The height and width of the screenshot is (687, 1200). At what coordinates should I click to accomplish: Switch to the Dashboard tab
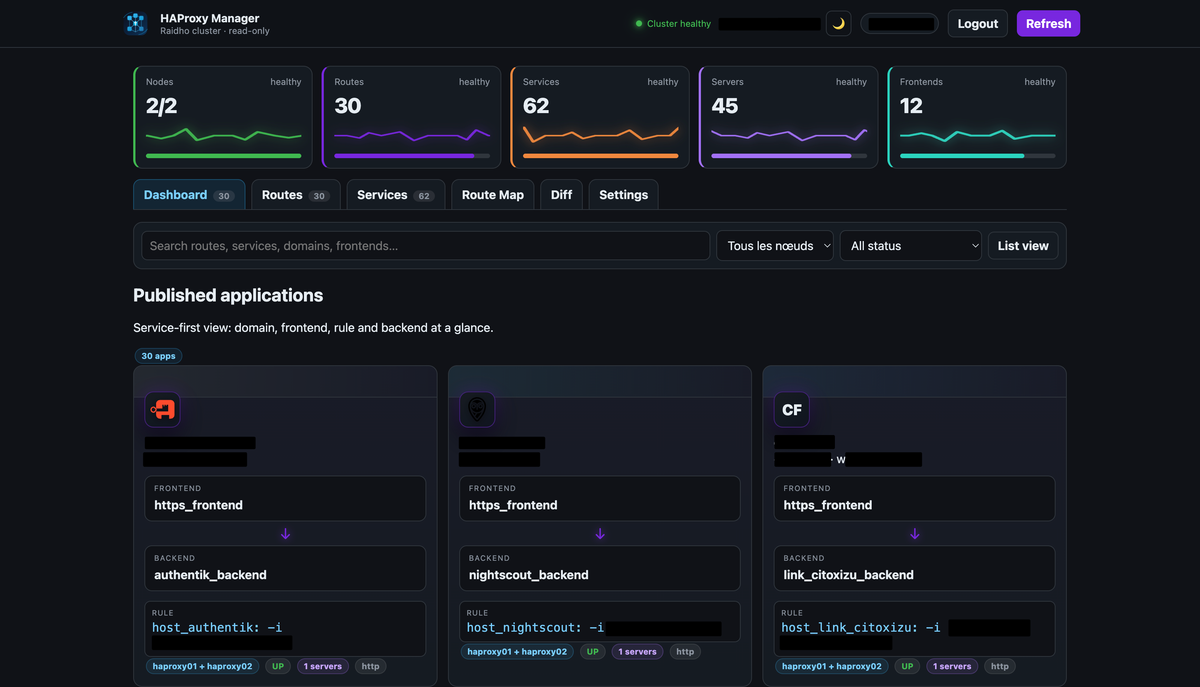(x=189, y=195)
